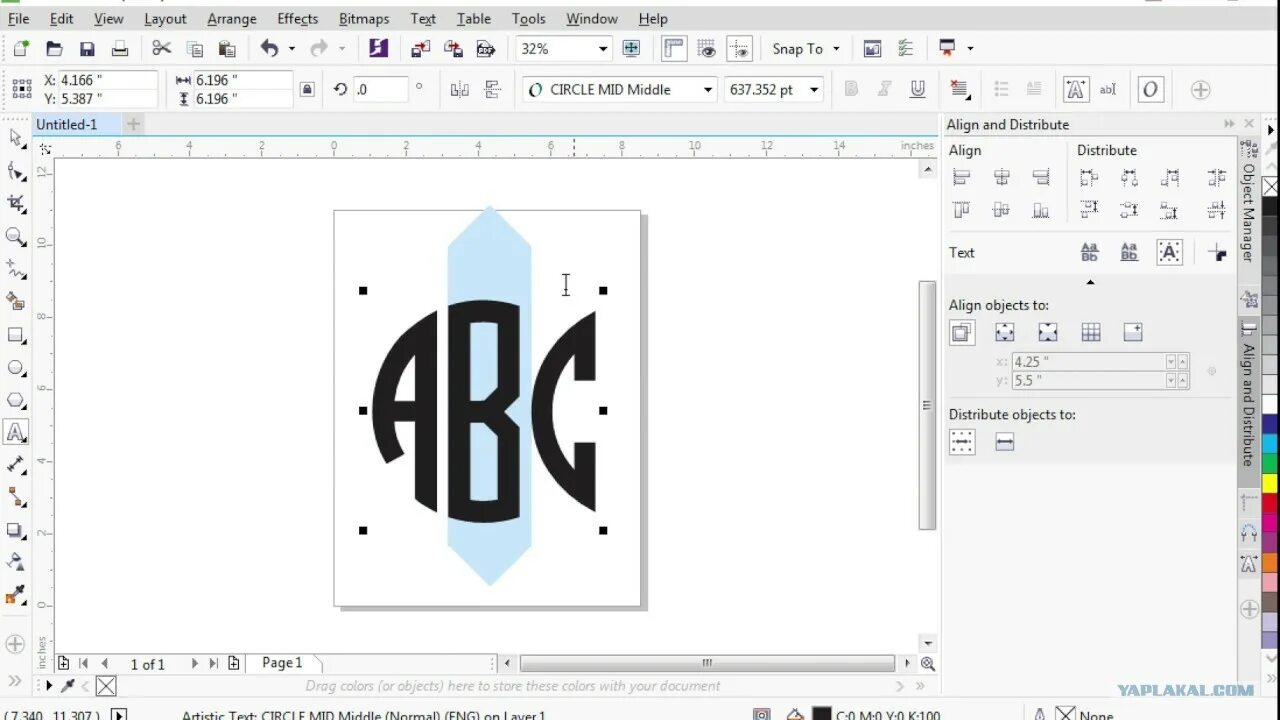Screen dimensions: 1280x720
Task: Select the Polygon tool in the toolbox
Action: coord(16,400)
